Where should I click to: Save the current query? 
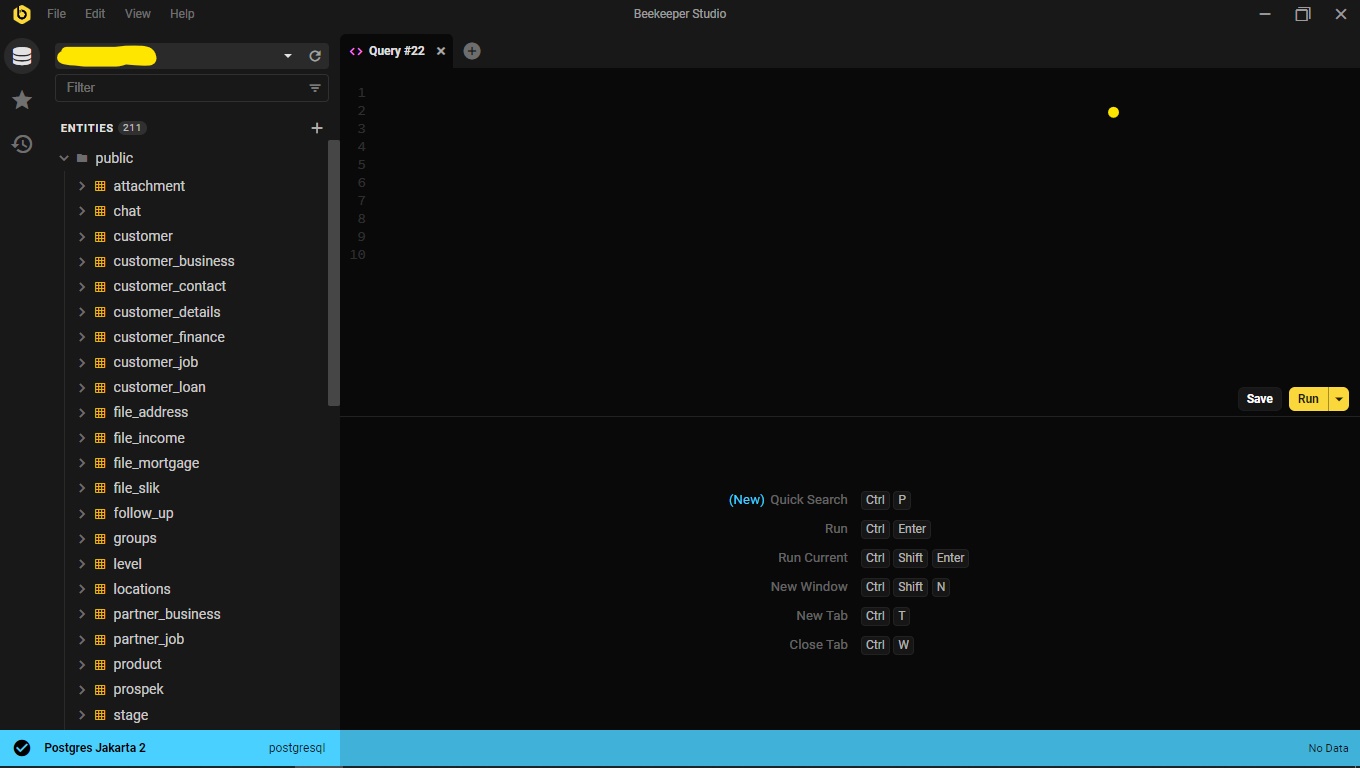1259,398
